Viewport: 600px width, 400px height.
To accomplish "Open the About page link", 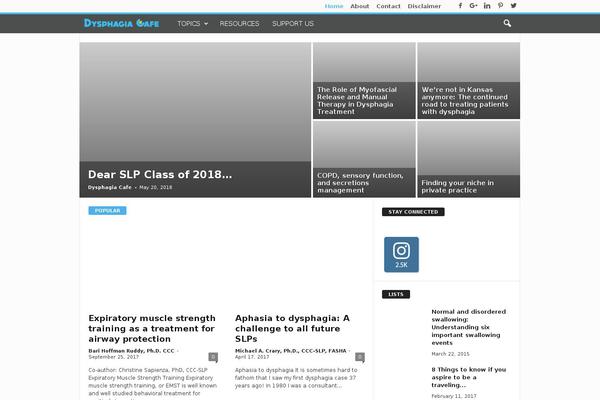I will [x=360, y=6].
